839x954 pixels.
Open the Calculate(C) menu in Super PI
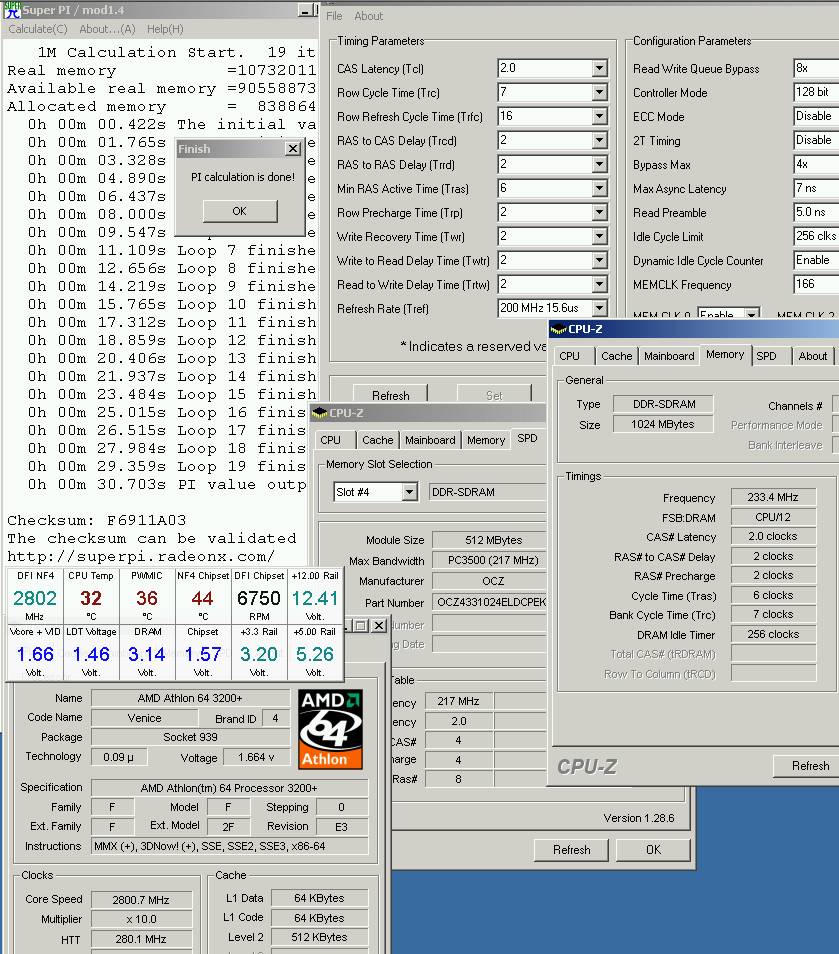pos(38,29)
